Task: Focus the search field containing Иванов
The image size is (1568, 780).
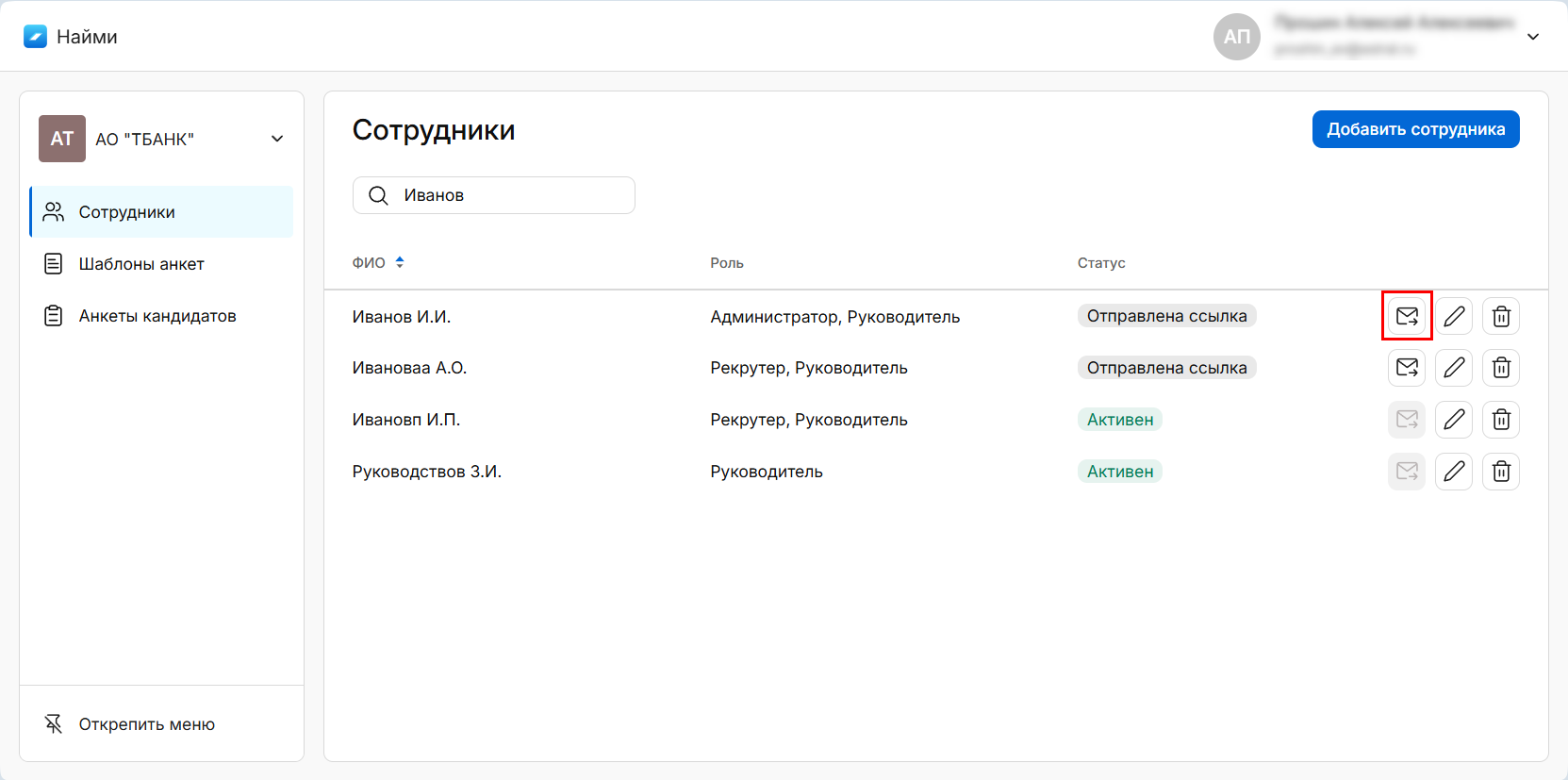Action: [x=509, y=195]
